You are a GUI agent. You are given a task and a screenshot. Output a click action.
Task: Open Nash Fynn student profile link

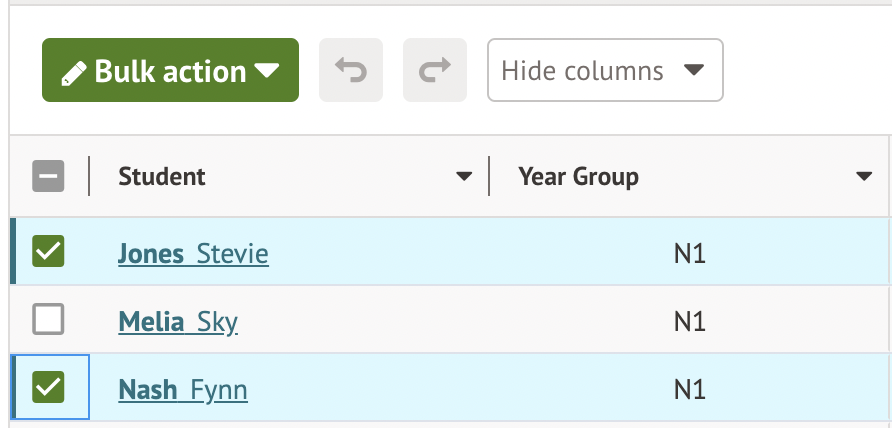click(183, 390)
